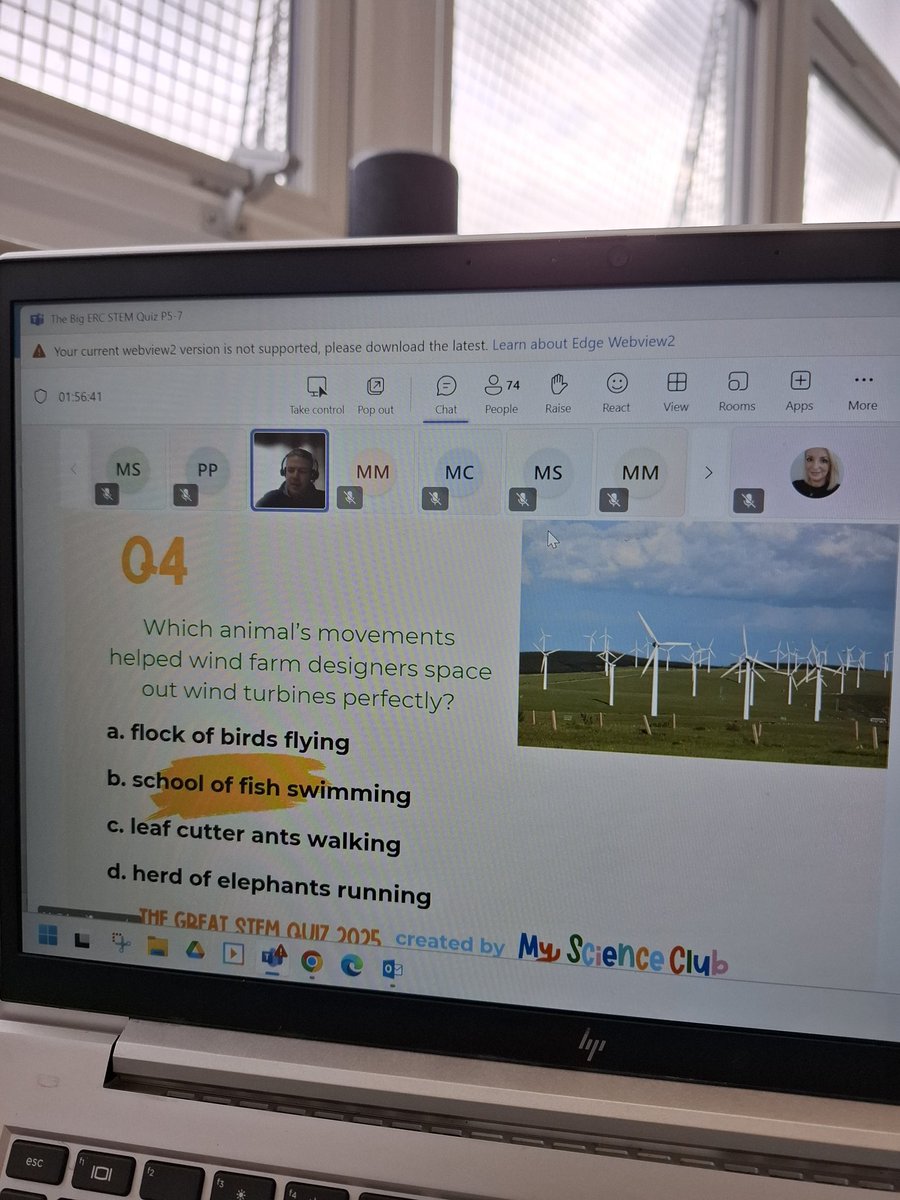The image size is (900, 1200).
Task: Raise your hand in the meeting
Action: (x=558, y=394)
